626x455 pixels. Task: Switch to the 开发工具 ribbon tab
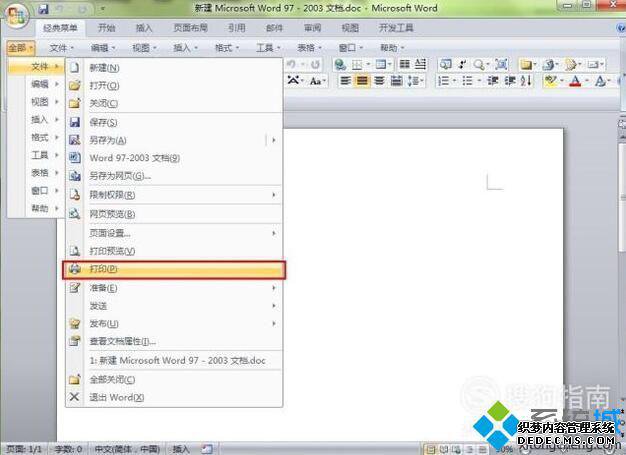pos(396,28)
